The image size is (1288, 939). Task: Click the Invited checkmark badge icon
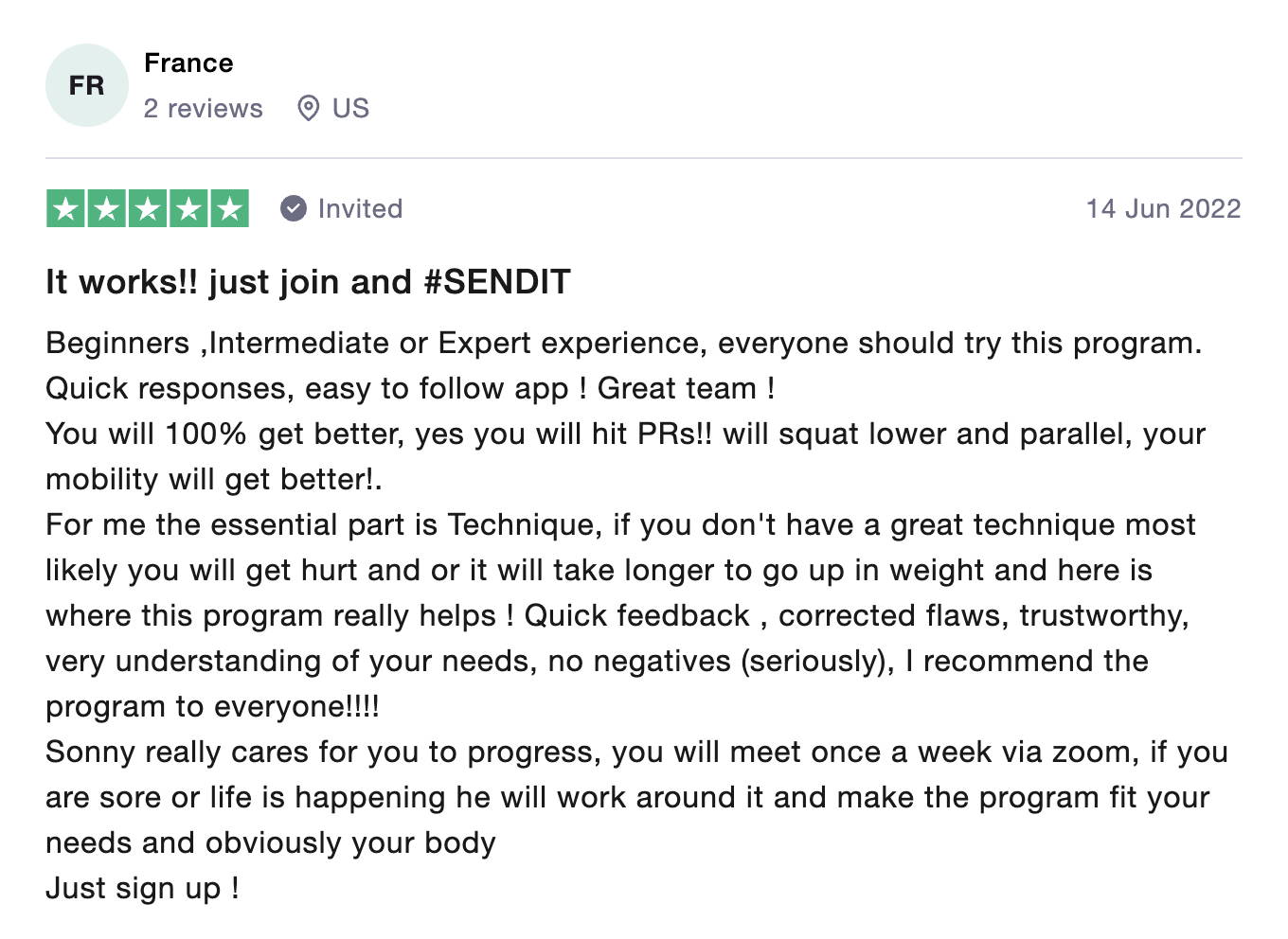(294, 208)
